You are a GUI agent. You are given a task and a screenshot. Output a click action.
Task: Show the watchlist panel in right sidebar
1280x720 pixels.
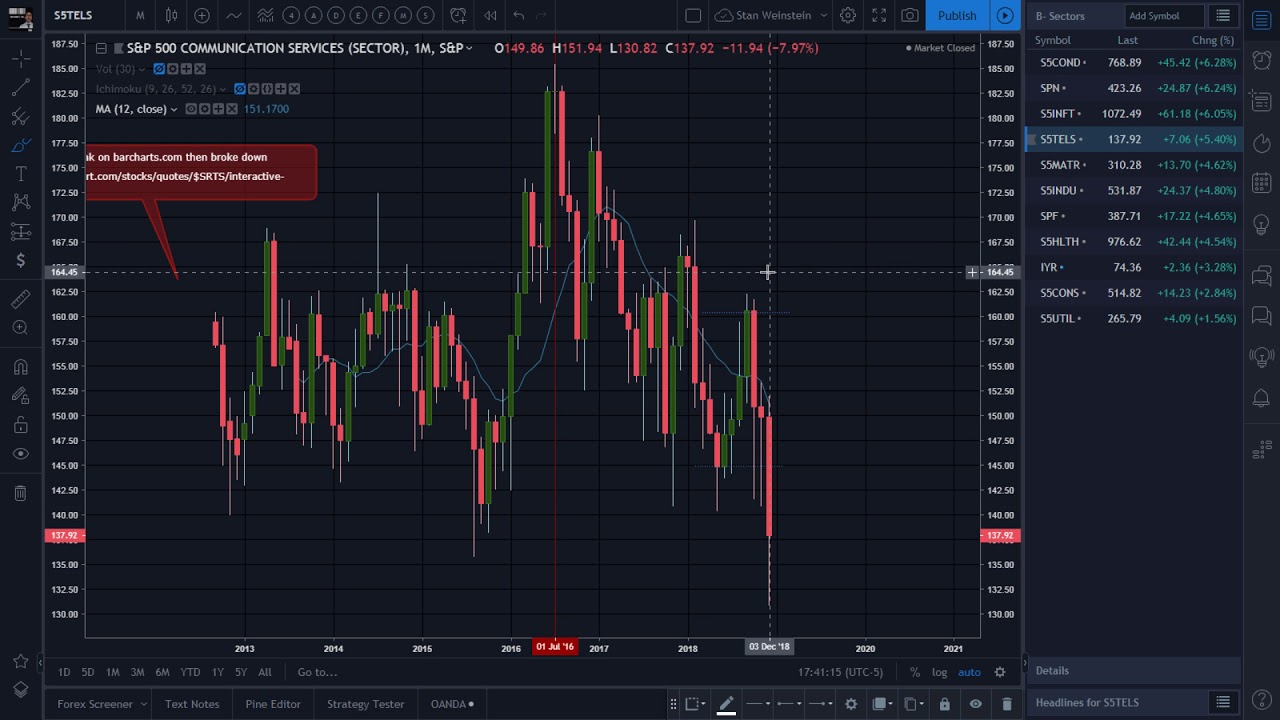coord(1262,20)
